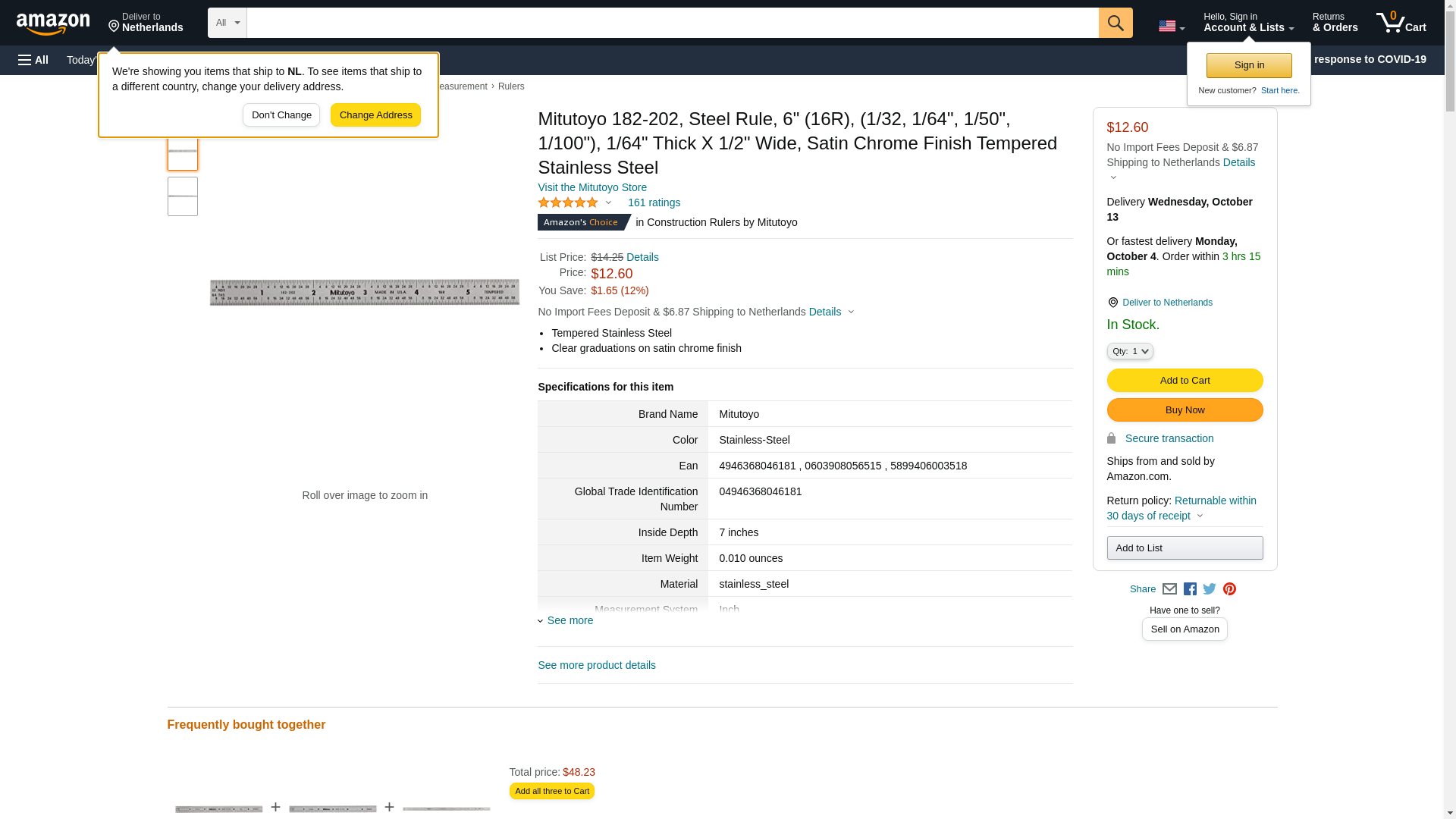Expand See more specifications
Image resolution: width=1456 pixels, height=819 pixels.
click(x=569, y=620)
